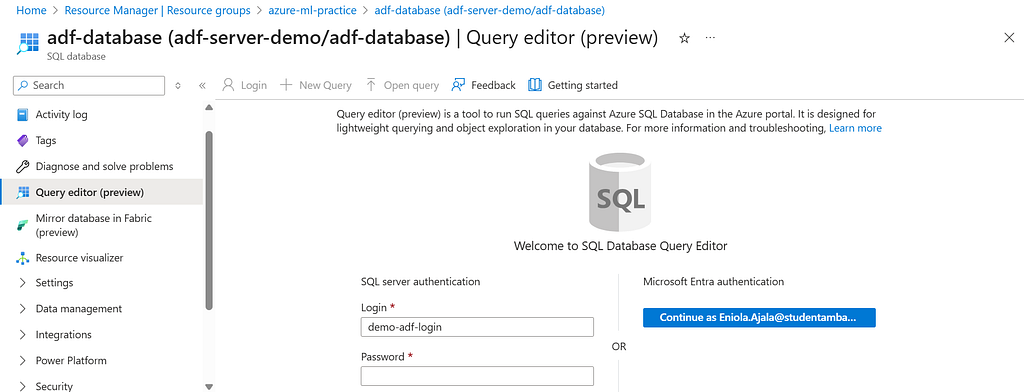Click the 'Welcome to SQL Database Query Editor' text
Screen dimensions: 1024x392
pos(620,246)
